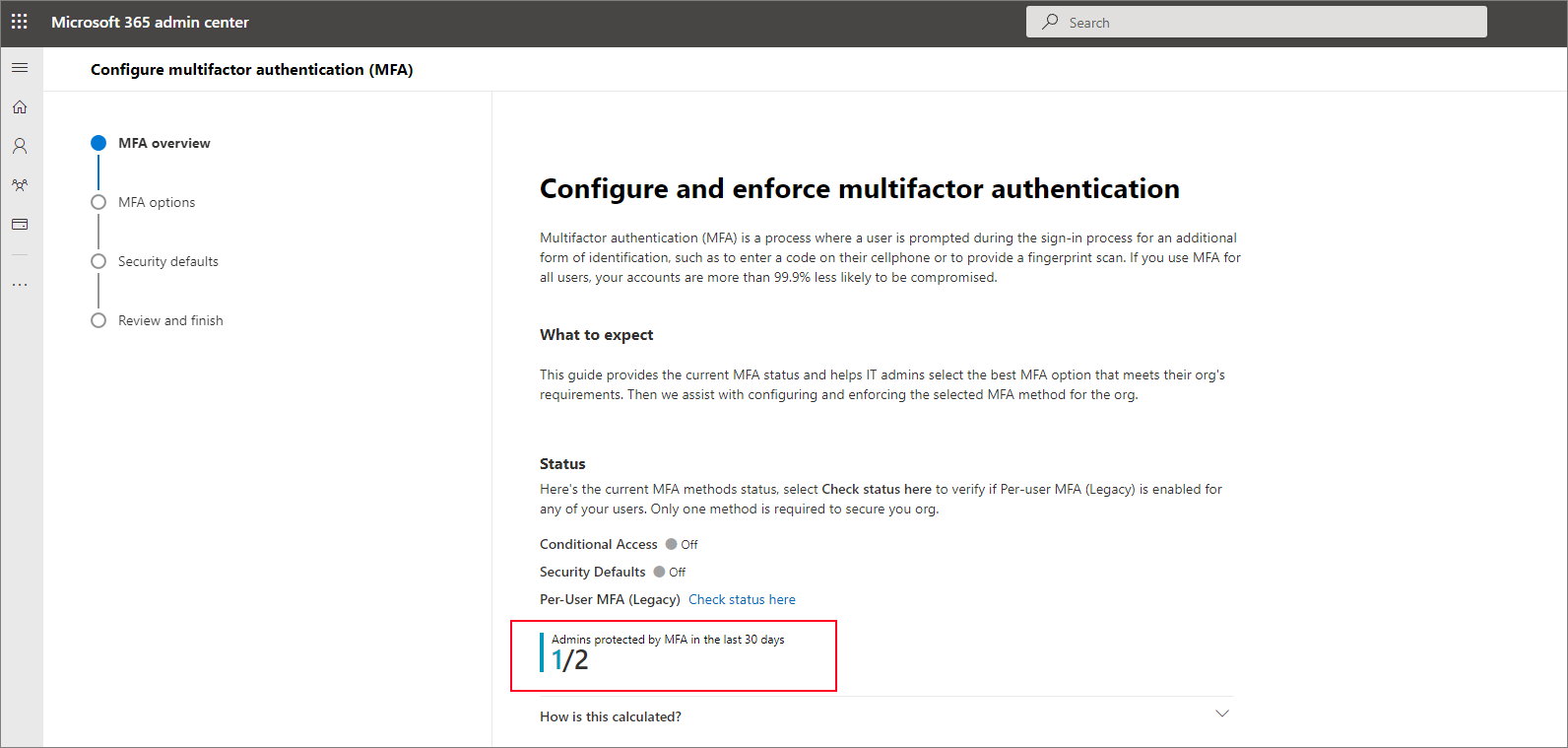Click the Per-User MFA (Legacy) label
Screen dimensions: 1568x748
610,599
